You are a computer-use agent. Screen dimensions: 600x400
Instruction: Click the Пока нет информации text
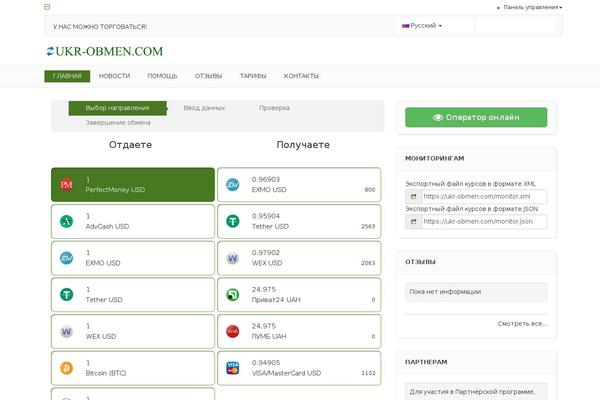(445, 292)
